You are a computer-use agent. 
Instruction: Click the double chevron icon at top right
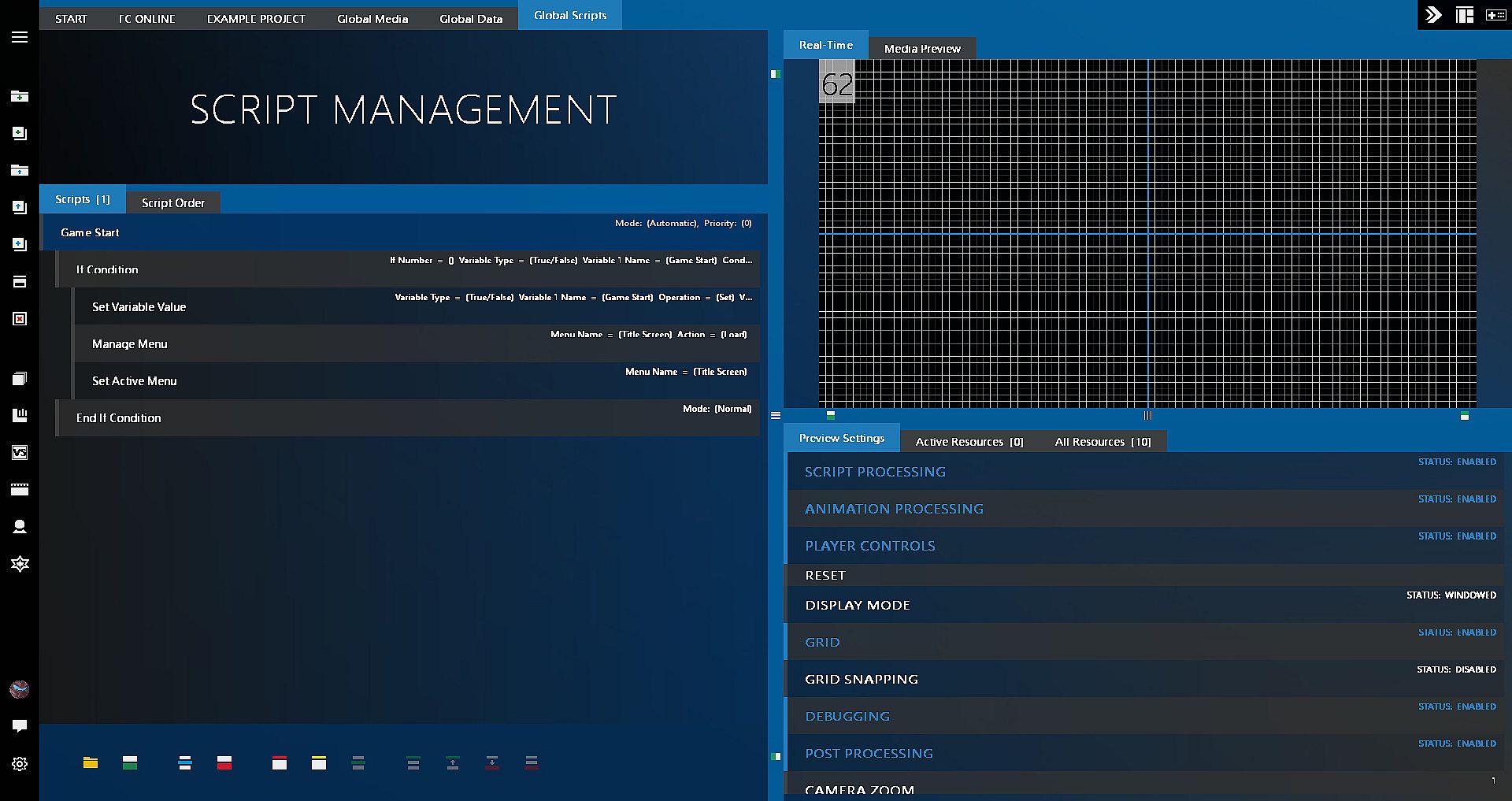click(1433, 15)
